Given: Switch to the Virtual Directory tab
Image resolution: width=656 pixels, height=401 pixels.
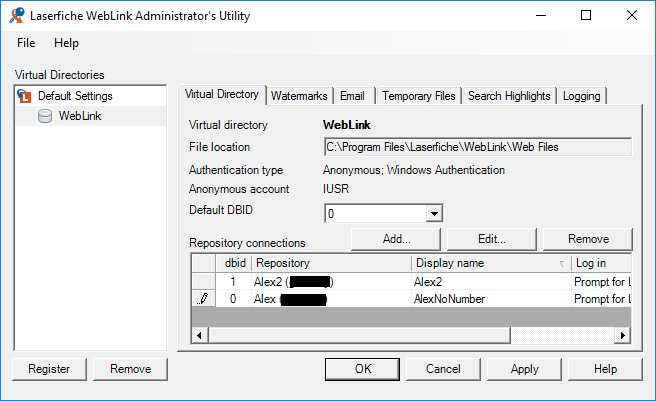Looking at the screenshot, I should click(x=222, y=94).
